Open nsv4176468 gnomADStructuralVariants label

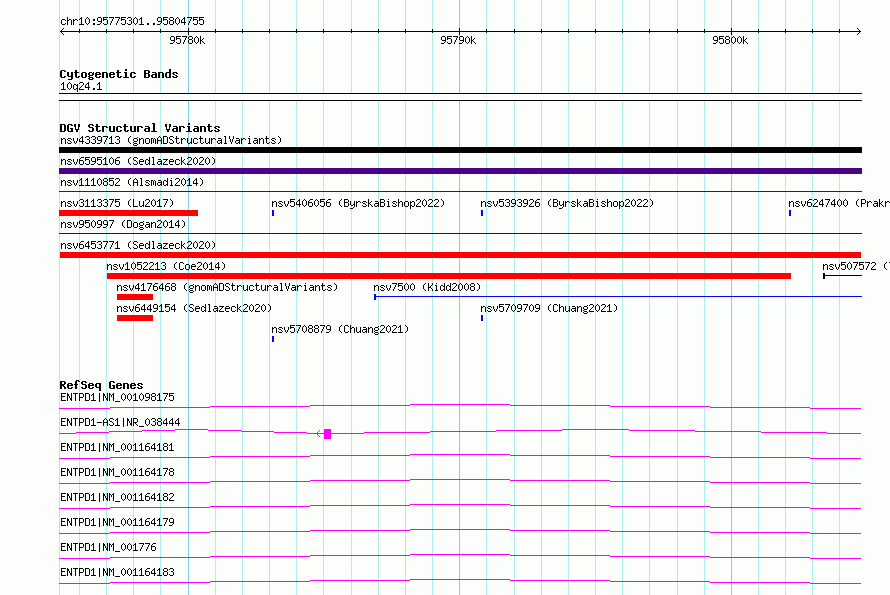pos(227,287)
